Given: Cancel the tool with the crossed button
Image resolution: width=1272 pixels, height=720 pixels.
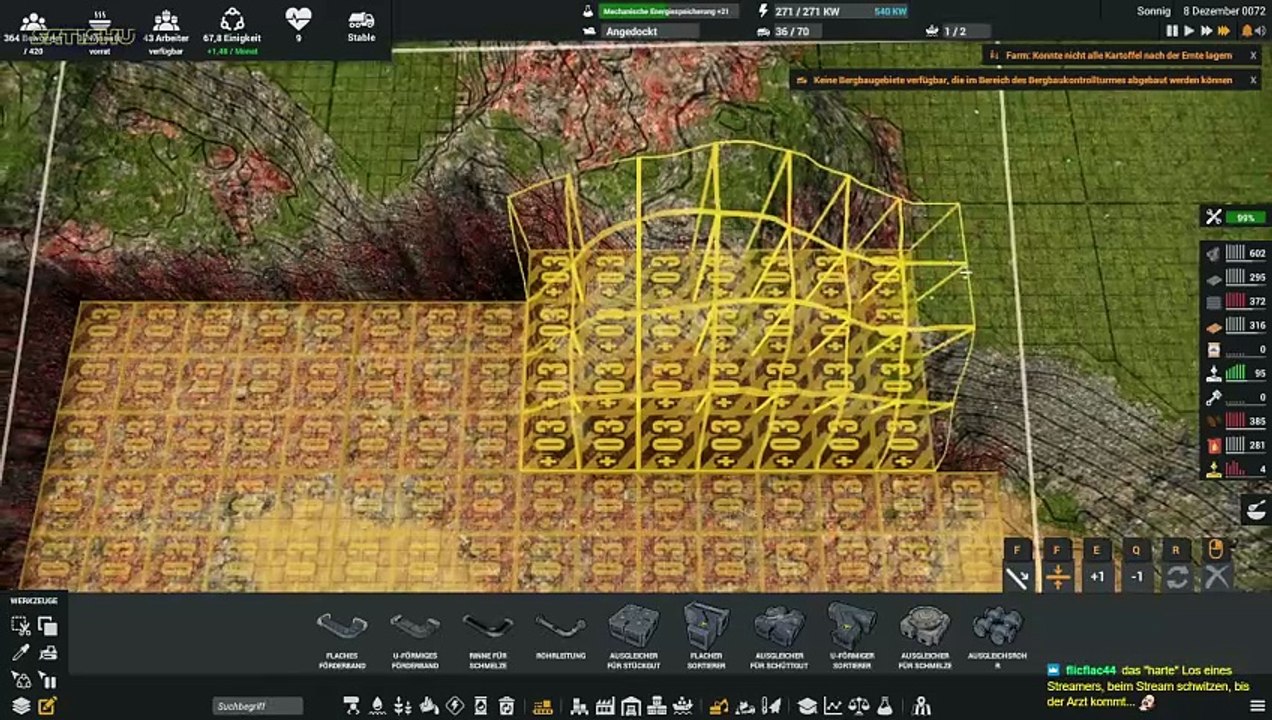Looking at the screenshot, I should click(1216, 577).
